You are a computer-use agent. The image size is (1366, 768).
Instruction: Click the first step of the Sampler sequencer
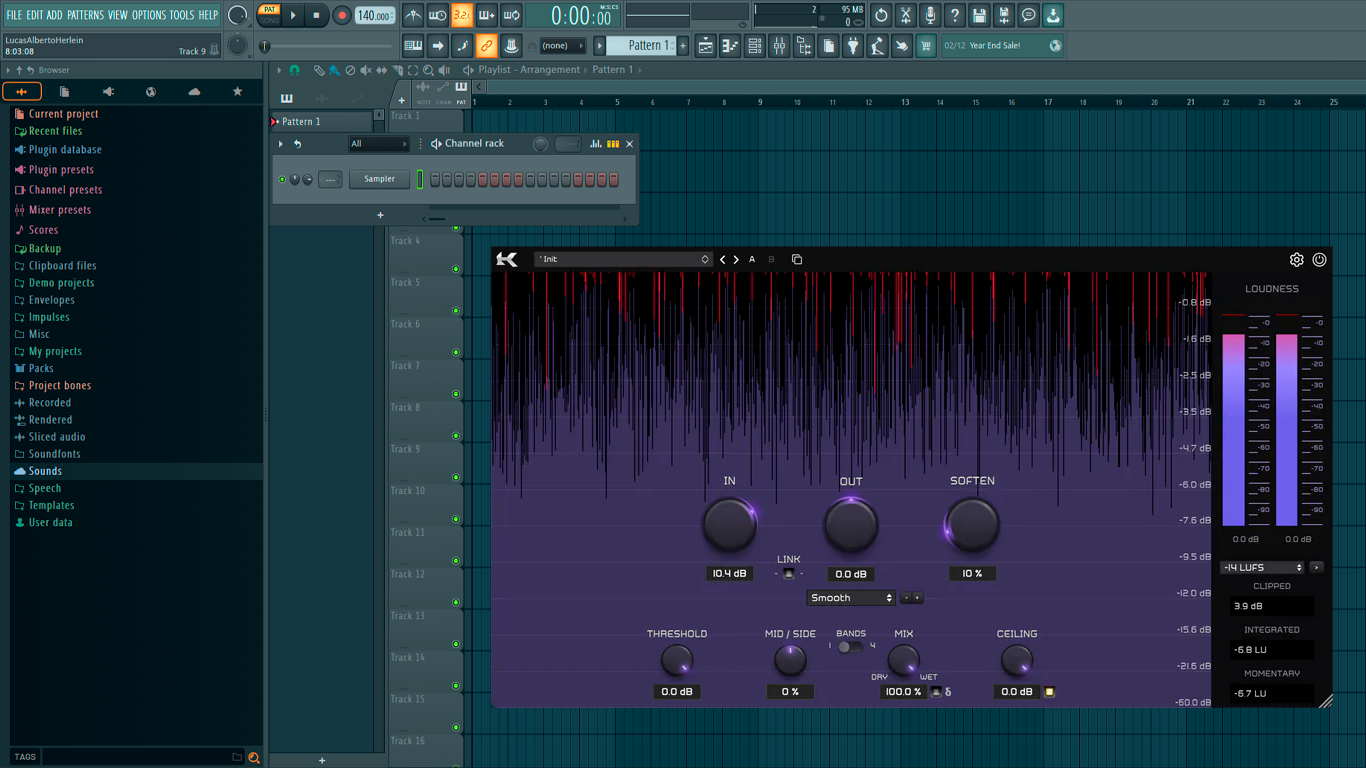coord(435,180)
